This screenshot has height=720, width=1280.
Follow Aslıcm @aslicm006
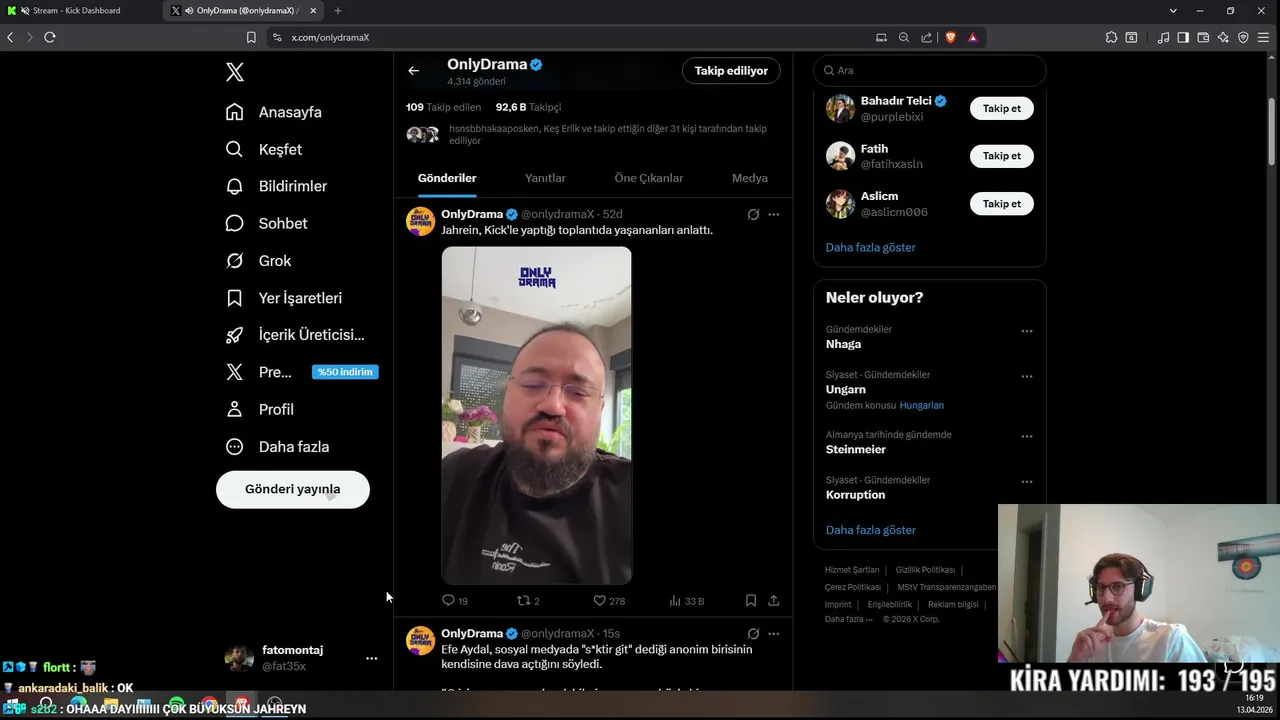click(1002, 204)
